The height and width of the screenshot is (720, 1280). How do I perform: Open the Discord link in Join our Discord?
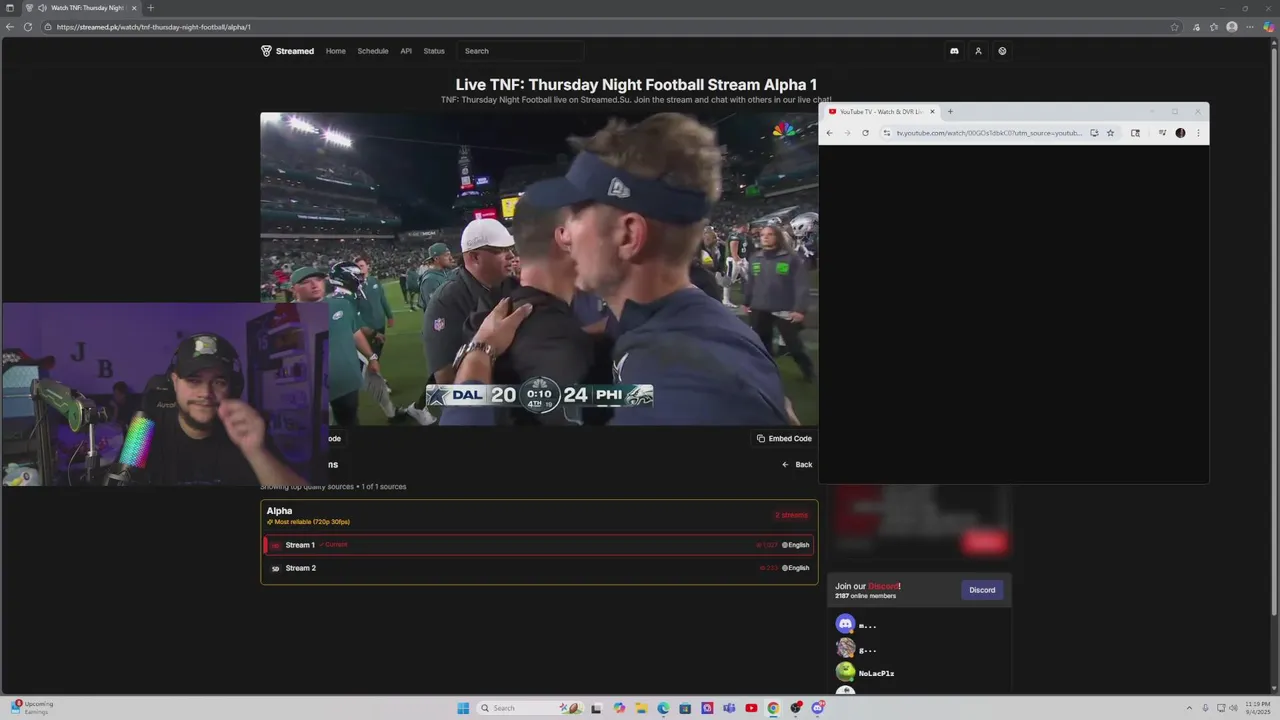tap(883, 586)
